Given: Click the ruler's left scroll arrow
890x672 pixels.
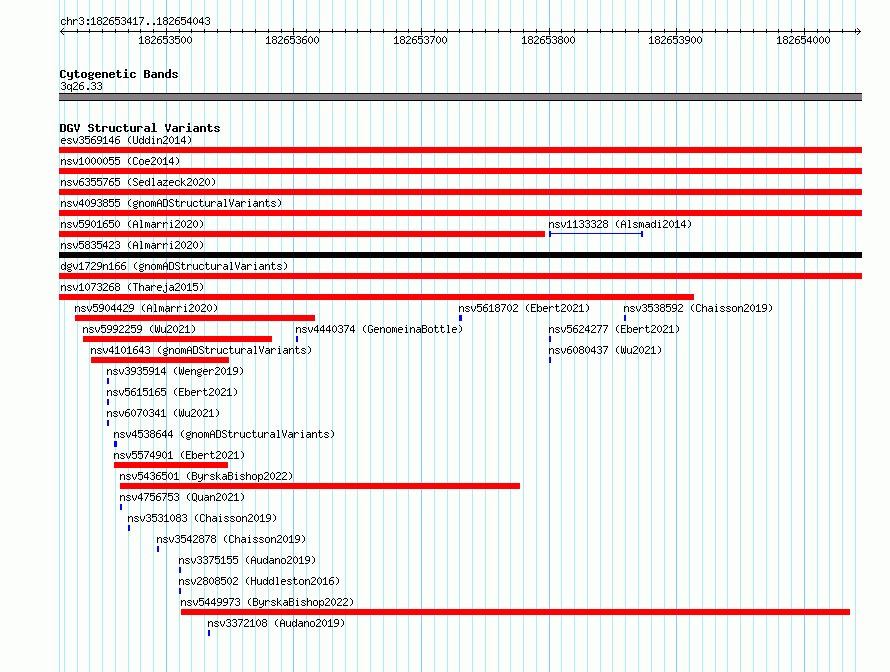Looking at the screenshot, I should (x=62, y=31).
